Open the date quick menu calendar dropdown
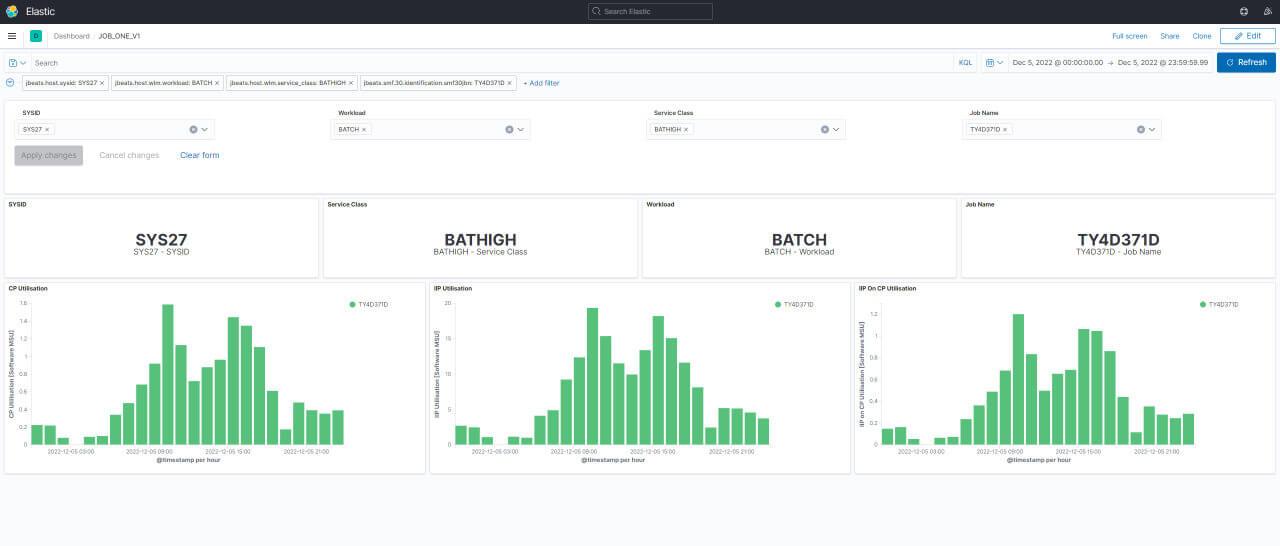The height and width of the screenshot is (546, 1280). [x=994, y=62]
